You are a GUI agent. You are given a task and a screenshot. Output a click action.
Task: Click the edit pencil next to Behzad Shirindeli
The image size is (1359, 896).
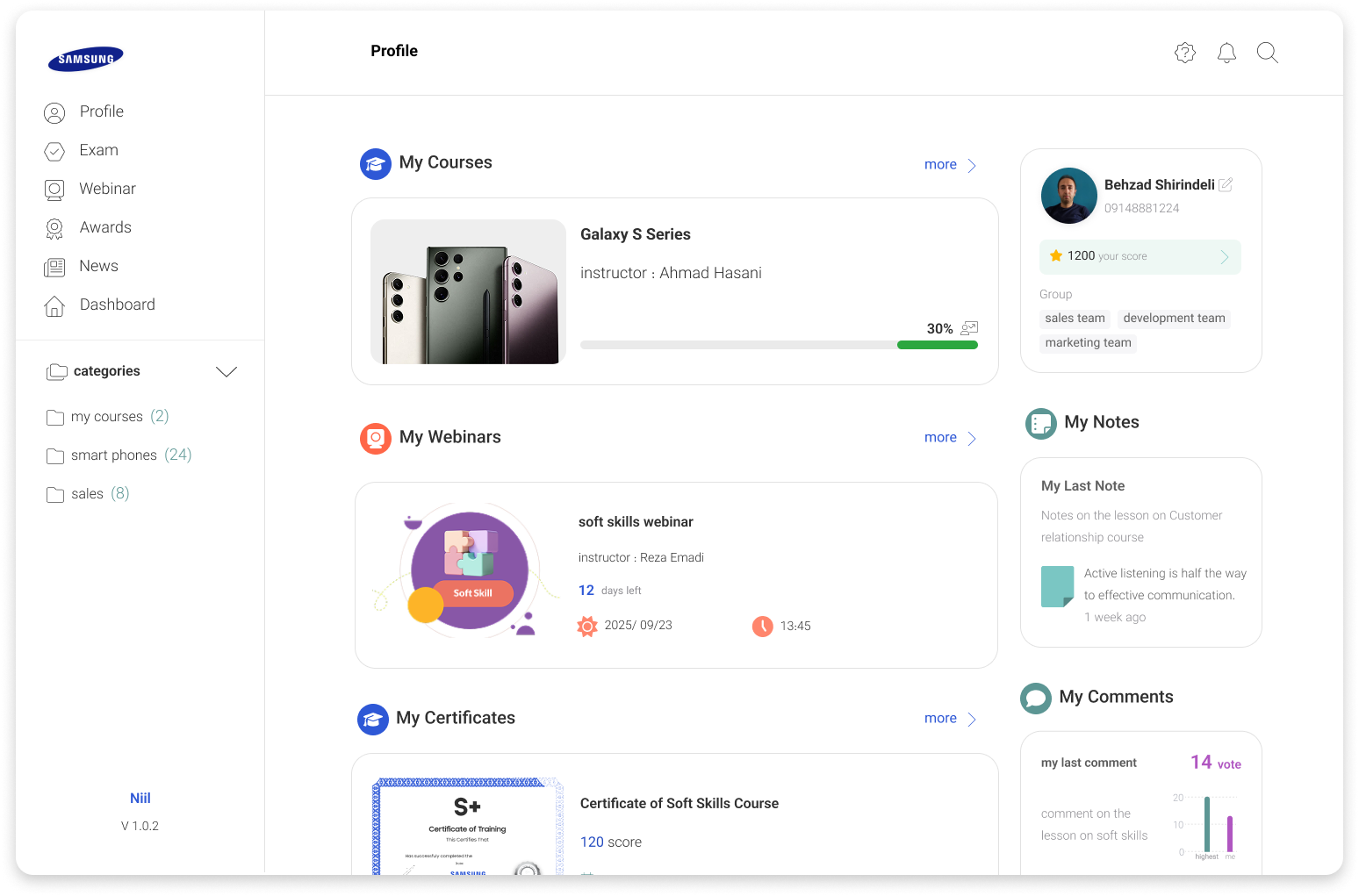pyautogui.click(x=1226, y=184)
